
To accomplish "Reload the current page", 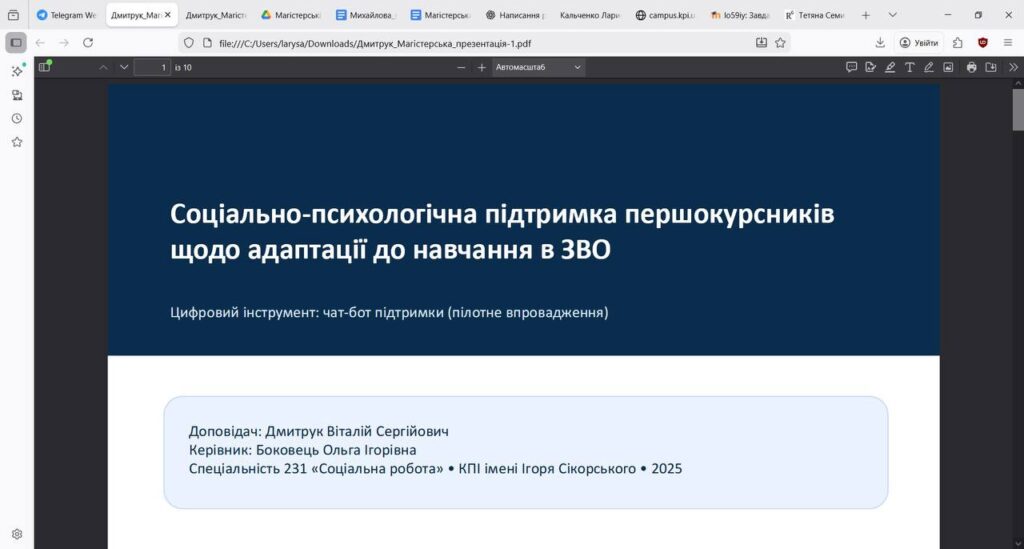I will (88, 42).
